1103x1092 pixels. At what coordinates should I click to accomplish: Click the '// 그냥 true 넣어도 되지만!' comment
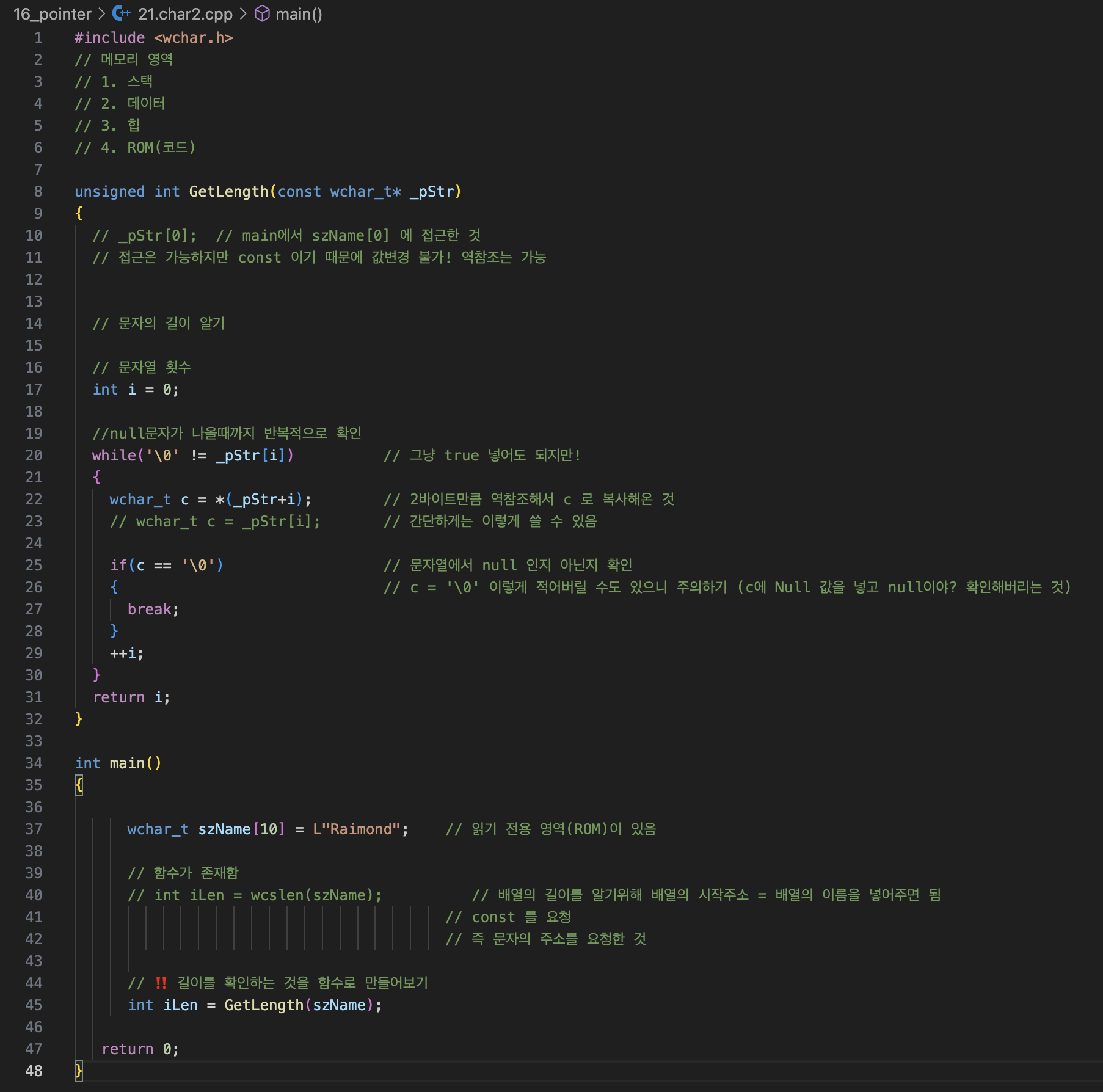point(482,456)
